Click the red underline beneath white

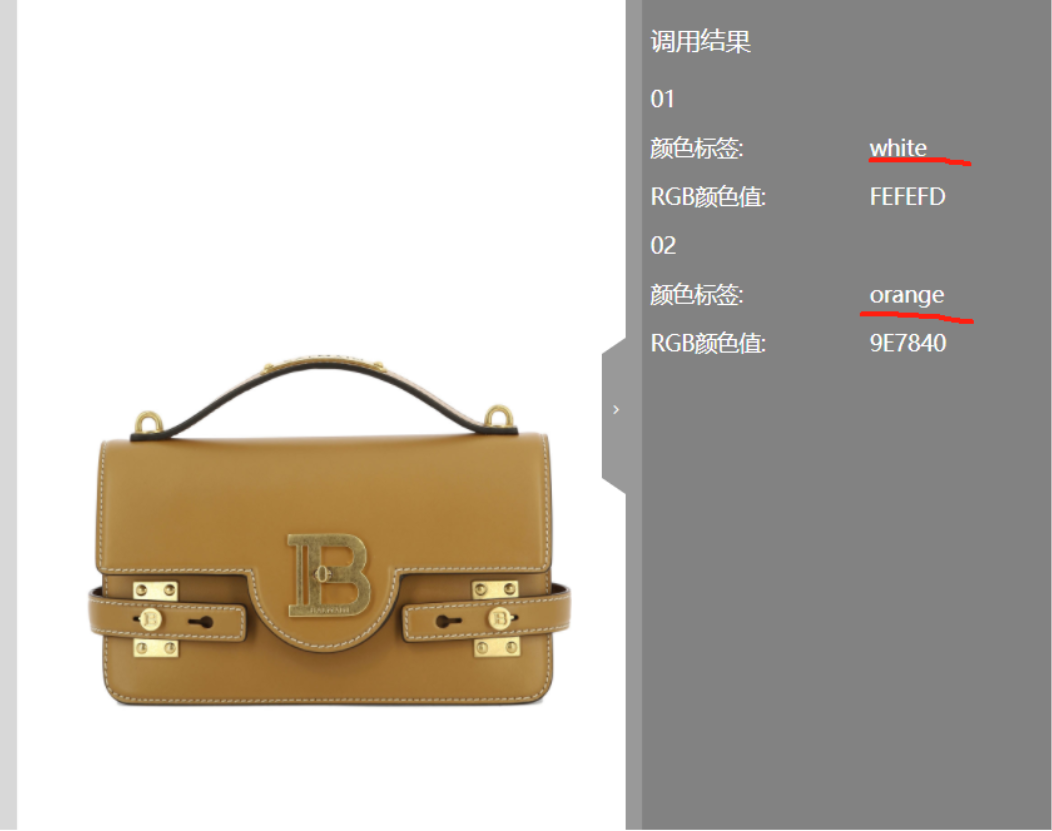pyautogui.click(x=920, y=161)
